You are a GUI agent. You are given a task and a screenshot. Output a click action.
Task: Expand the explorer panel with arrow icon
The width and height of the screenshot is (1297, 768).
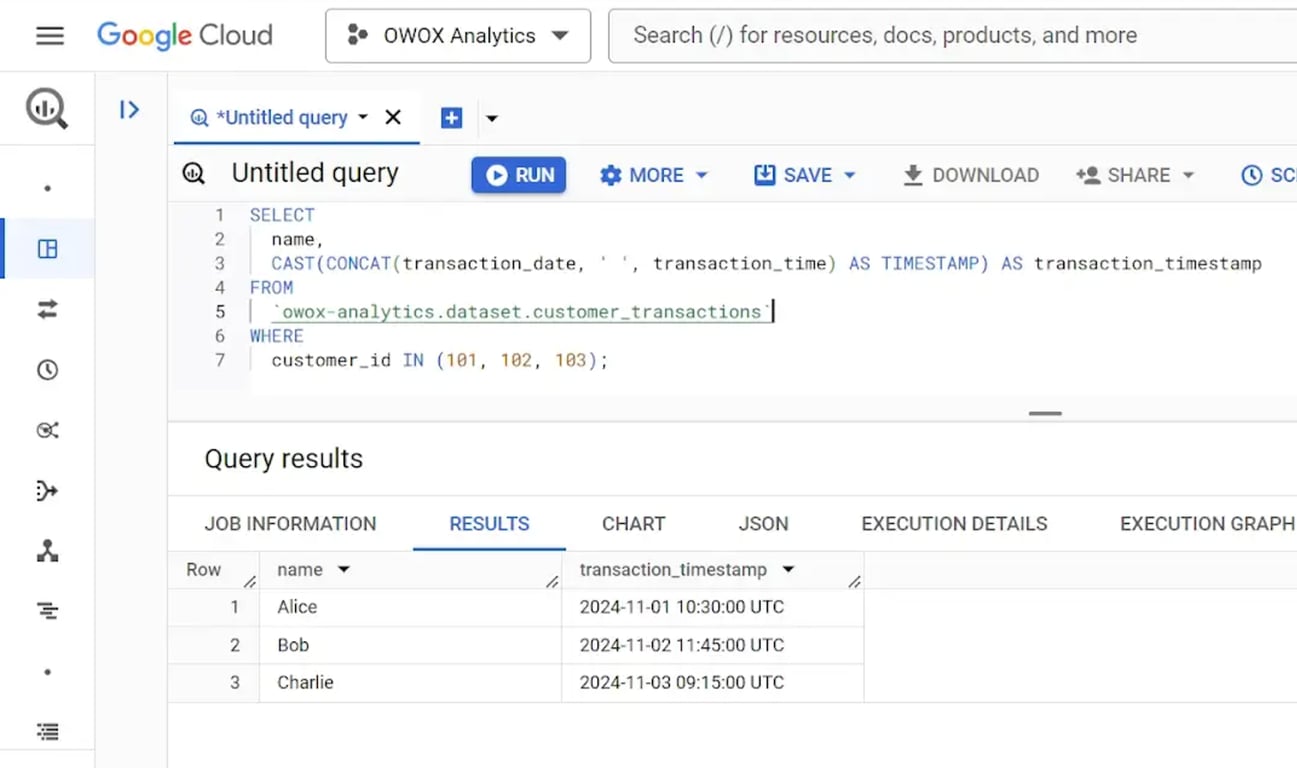click(x=129, y=109)
